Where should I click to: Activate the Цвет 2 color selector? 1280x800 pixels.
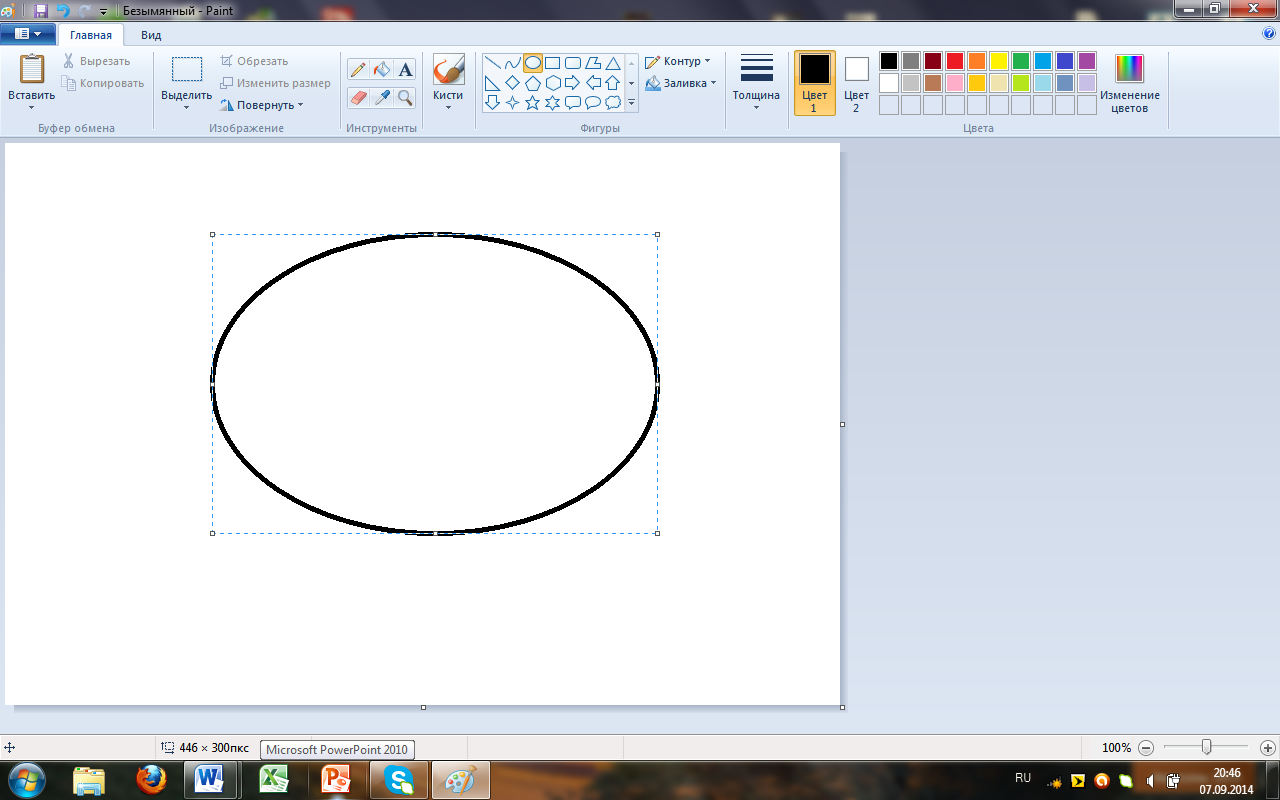(x=856, y=83)
